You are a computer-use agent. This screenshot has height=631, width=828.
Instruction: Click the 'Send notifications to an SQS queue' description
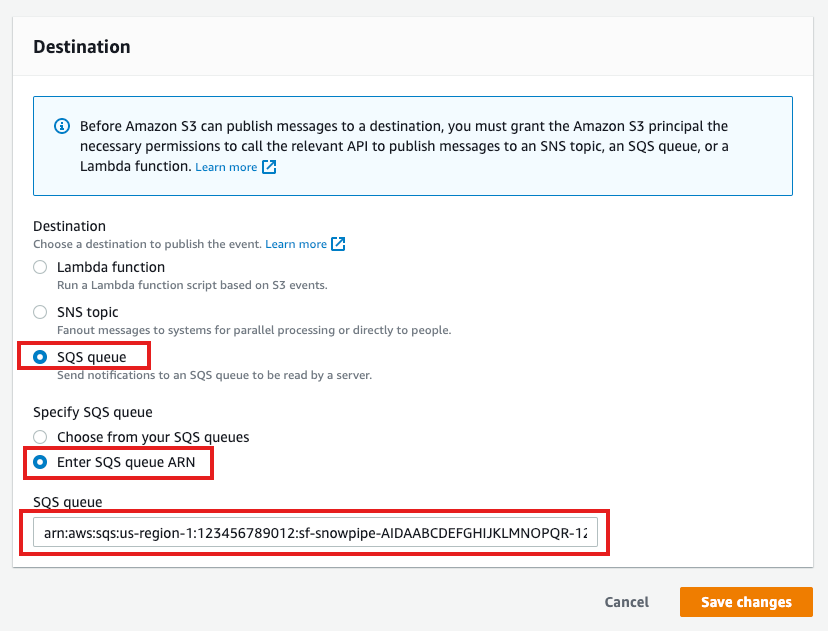214,375
